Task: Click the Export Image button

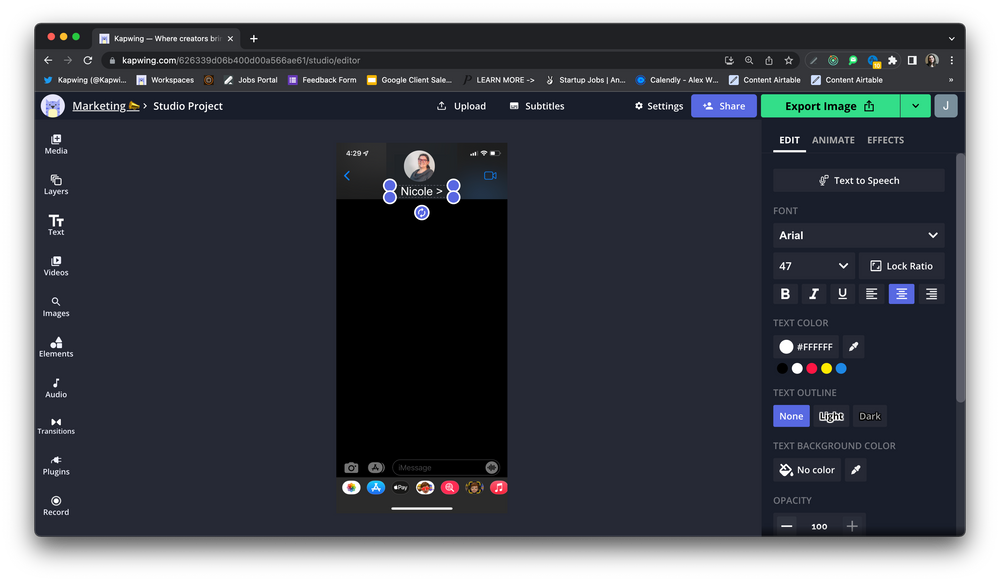Action: coord(829,106)
